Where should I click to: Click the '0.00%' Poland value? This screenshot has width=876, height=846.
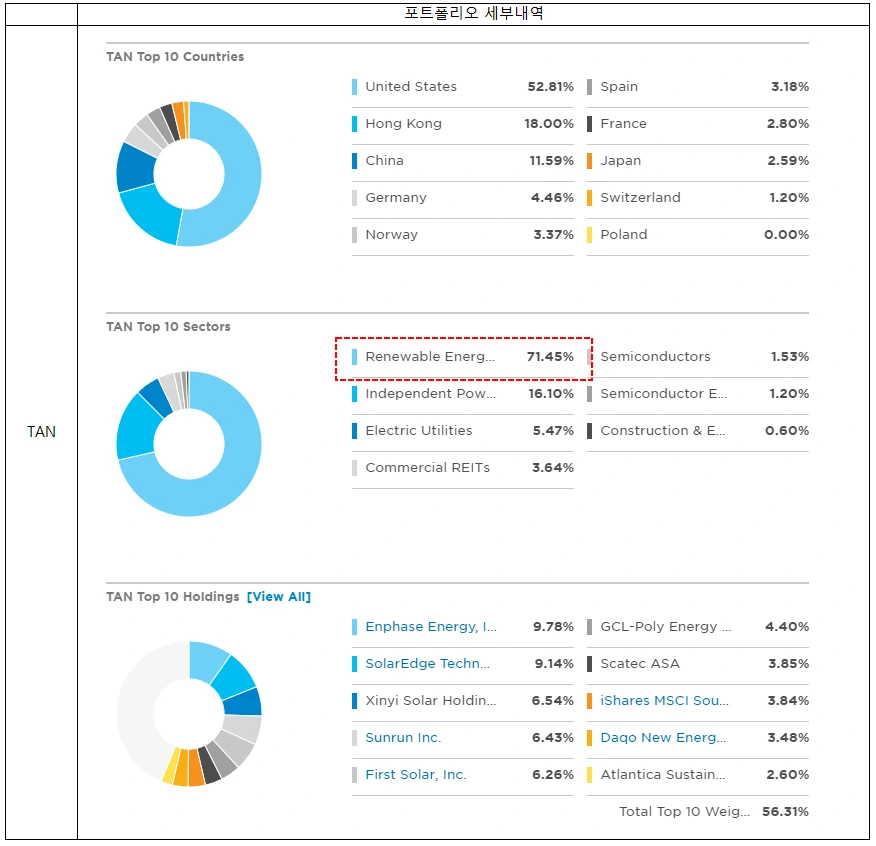(786, 235)
